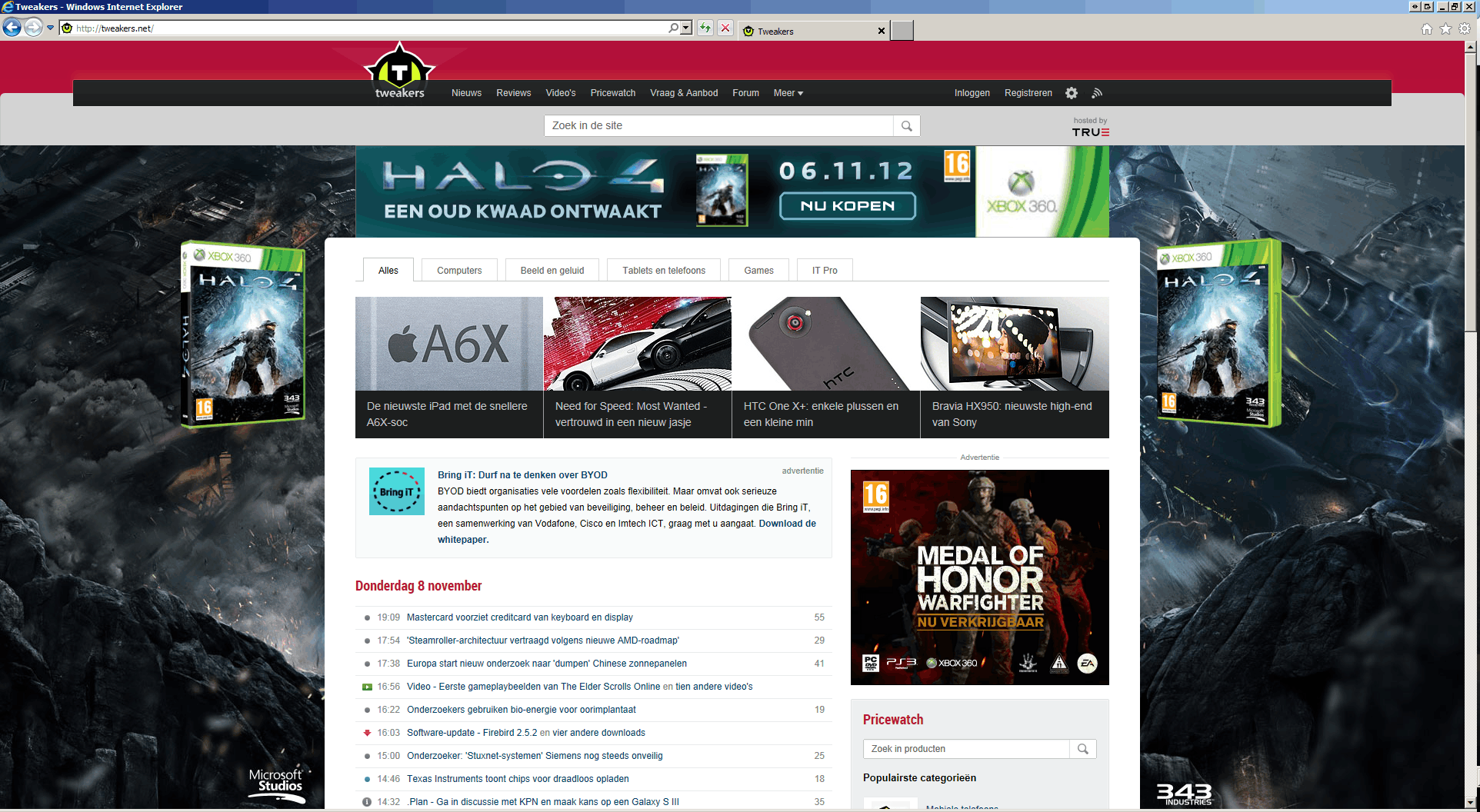Select the Alles category tab
Viewport: 1480px width, 812px height.
[x=388, y=270]
